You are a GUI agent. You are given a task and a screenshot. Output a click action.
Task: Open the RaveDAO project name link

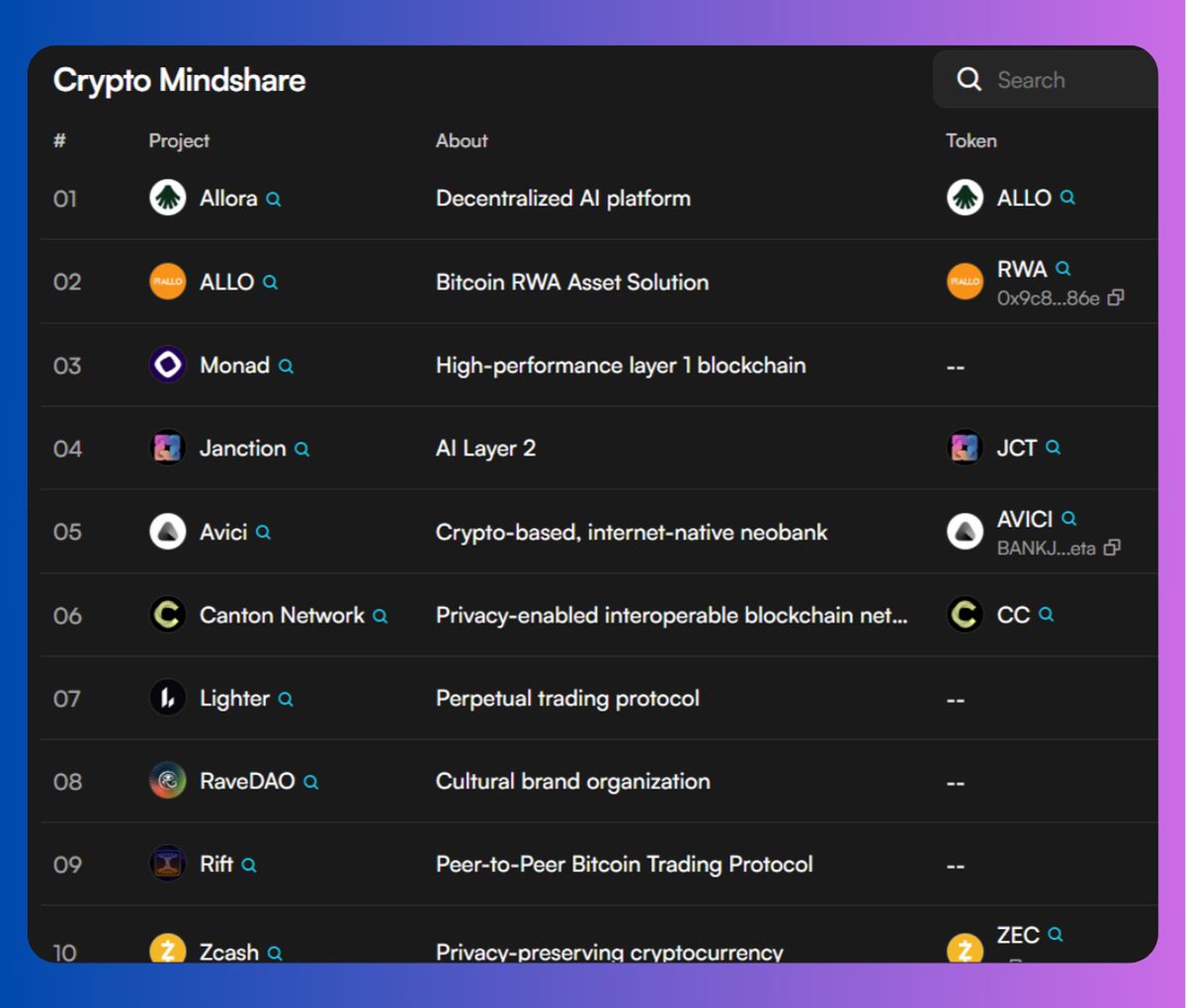pos(247,781)
